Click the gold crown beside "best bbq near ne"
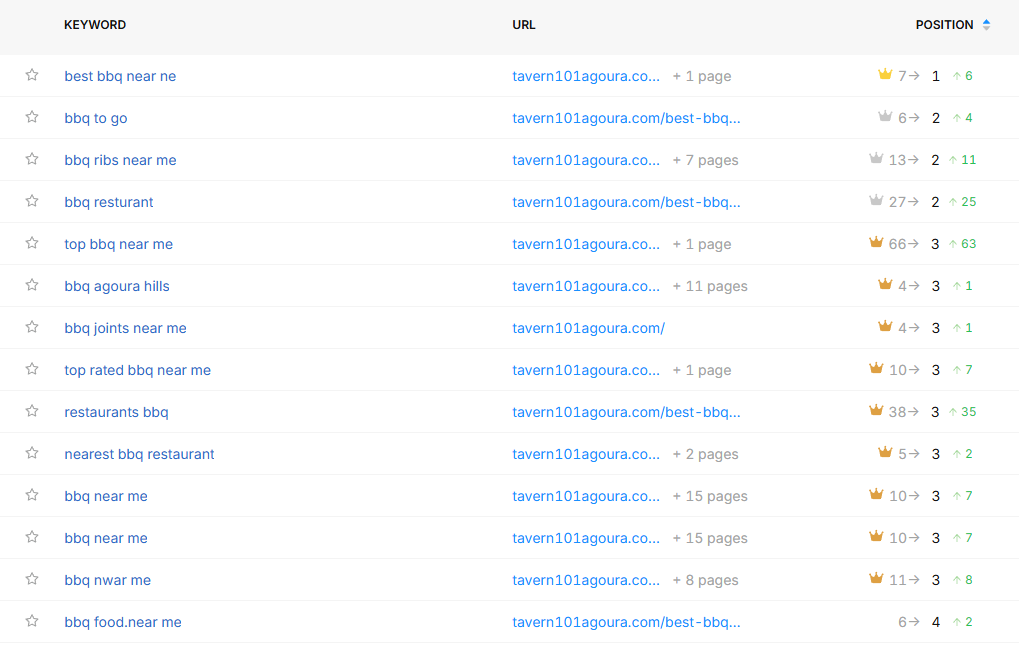1019x654 pixels. tap(884, 75)
